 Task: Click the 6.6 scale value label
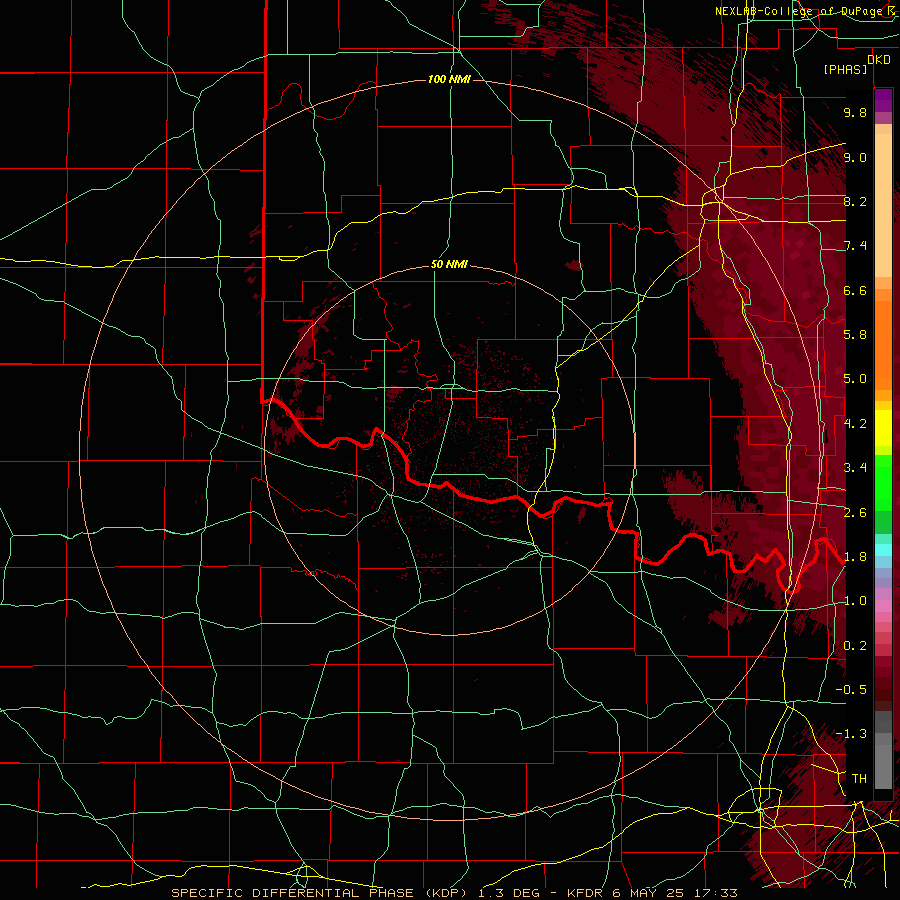(855, 290)
